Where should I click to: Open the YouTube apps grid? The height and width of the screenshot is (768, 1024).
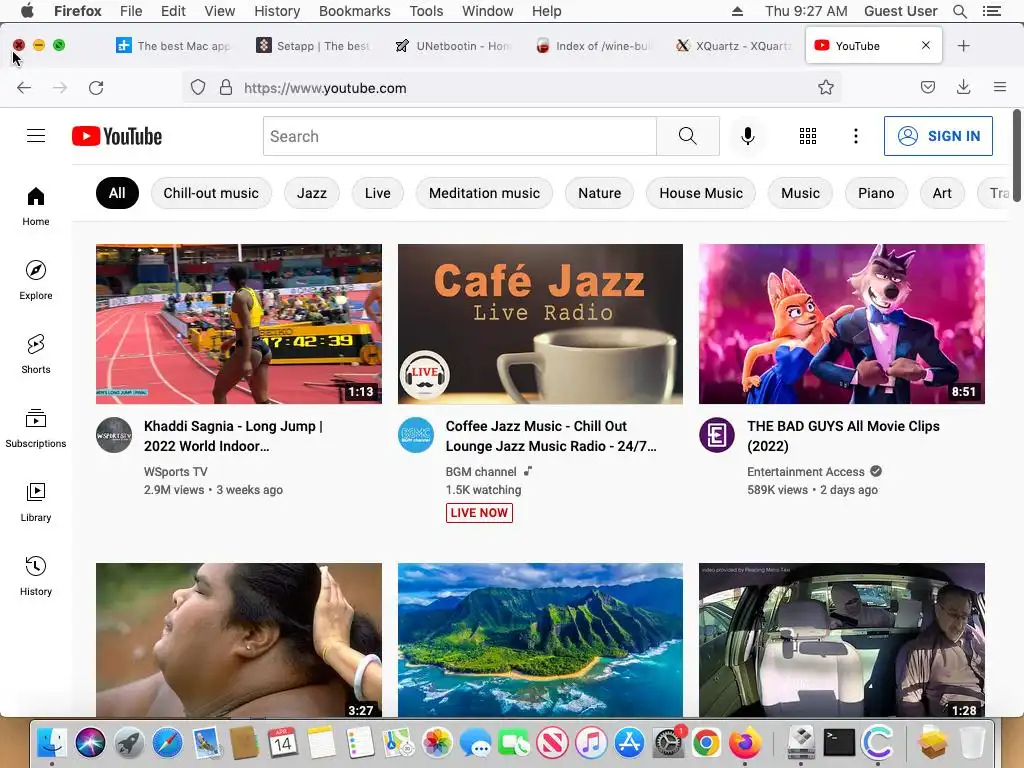[808, 136]
